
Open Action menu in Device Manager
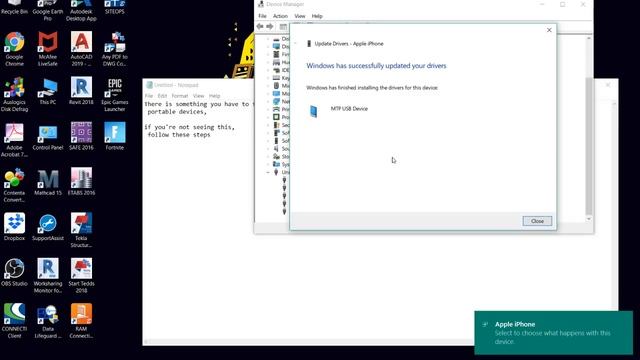tap(280, 16)
